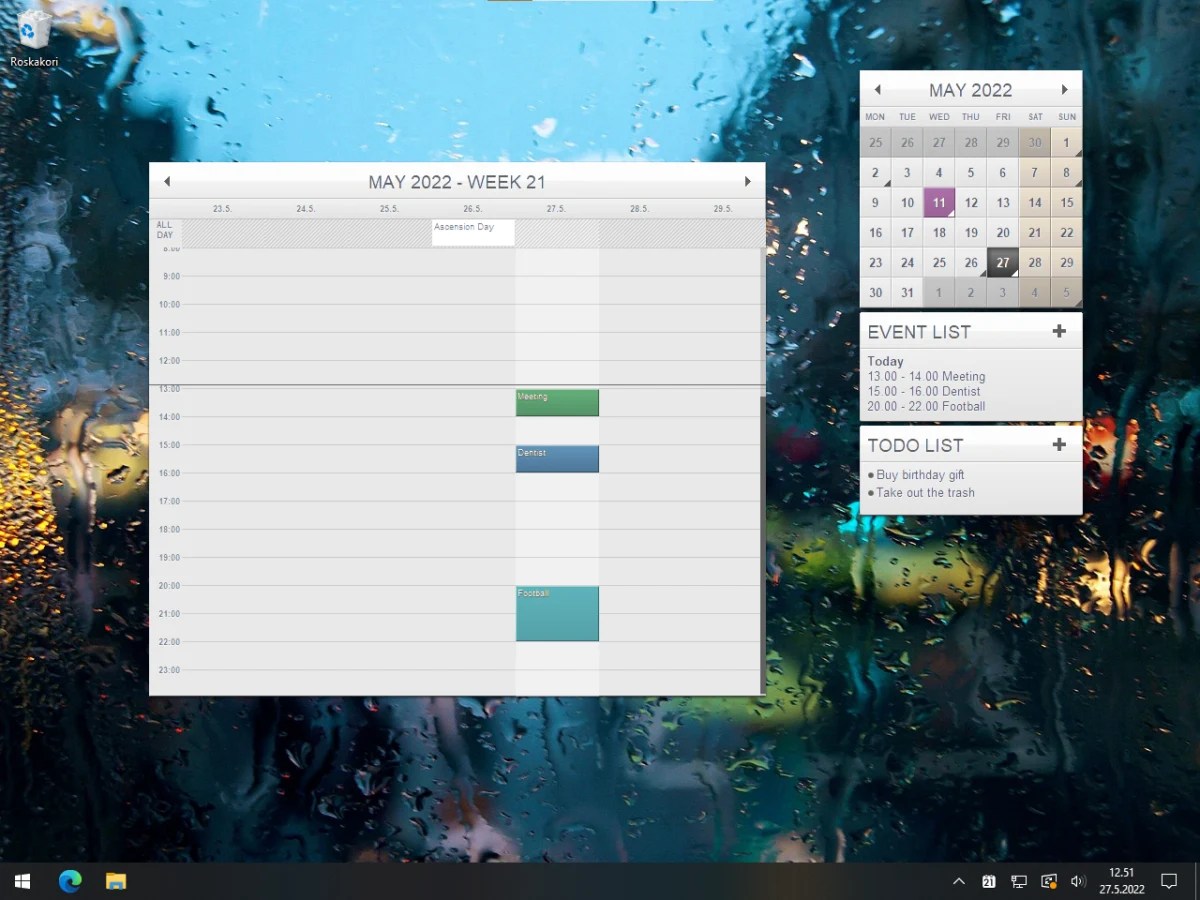Open the tray calendar widget icon showing 21

(989, 881)
